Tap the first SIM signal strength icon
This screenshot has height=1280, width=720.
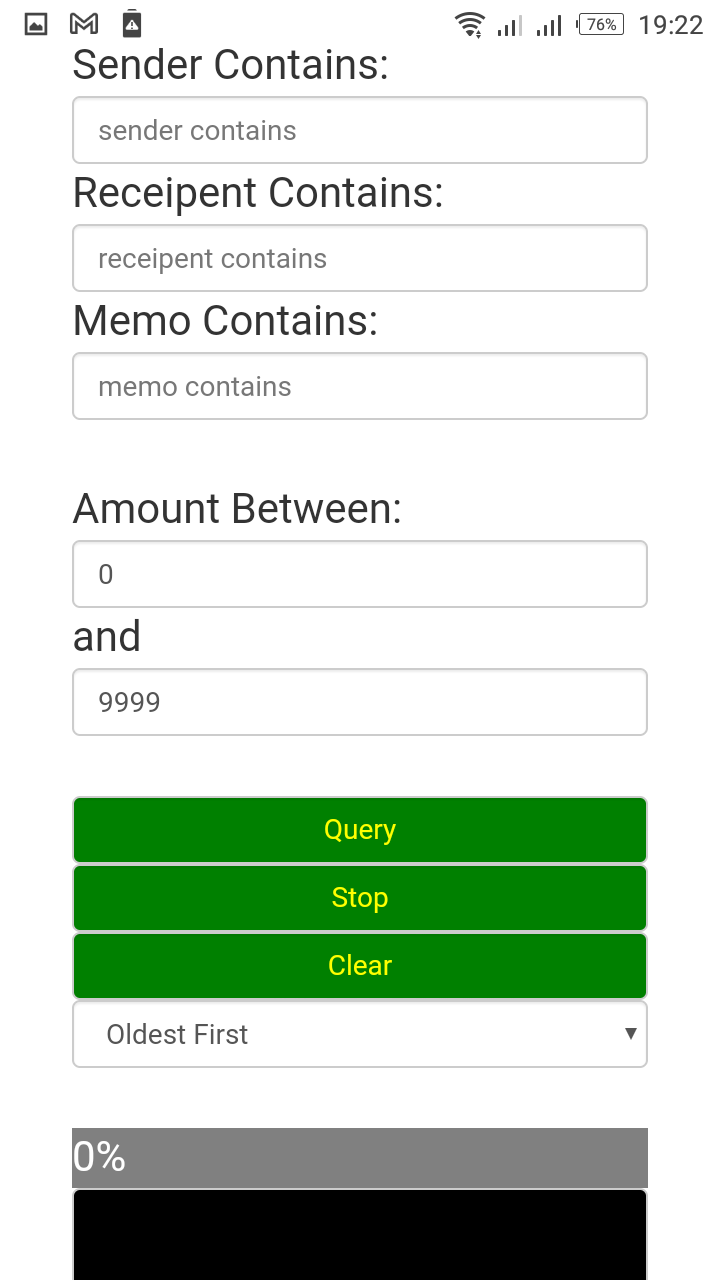(x=509, y=25)
